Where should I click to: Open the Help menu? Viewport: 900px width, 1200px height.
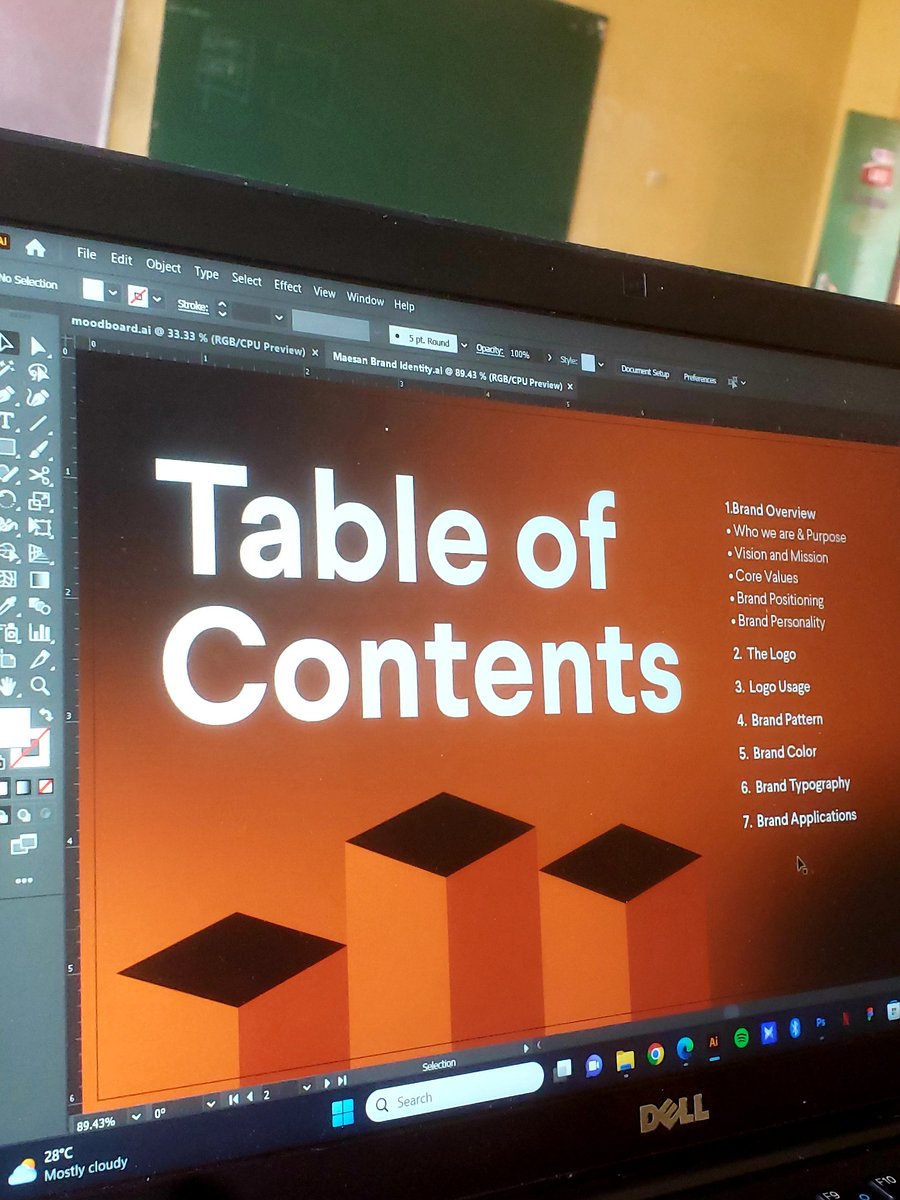(404, 305)
